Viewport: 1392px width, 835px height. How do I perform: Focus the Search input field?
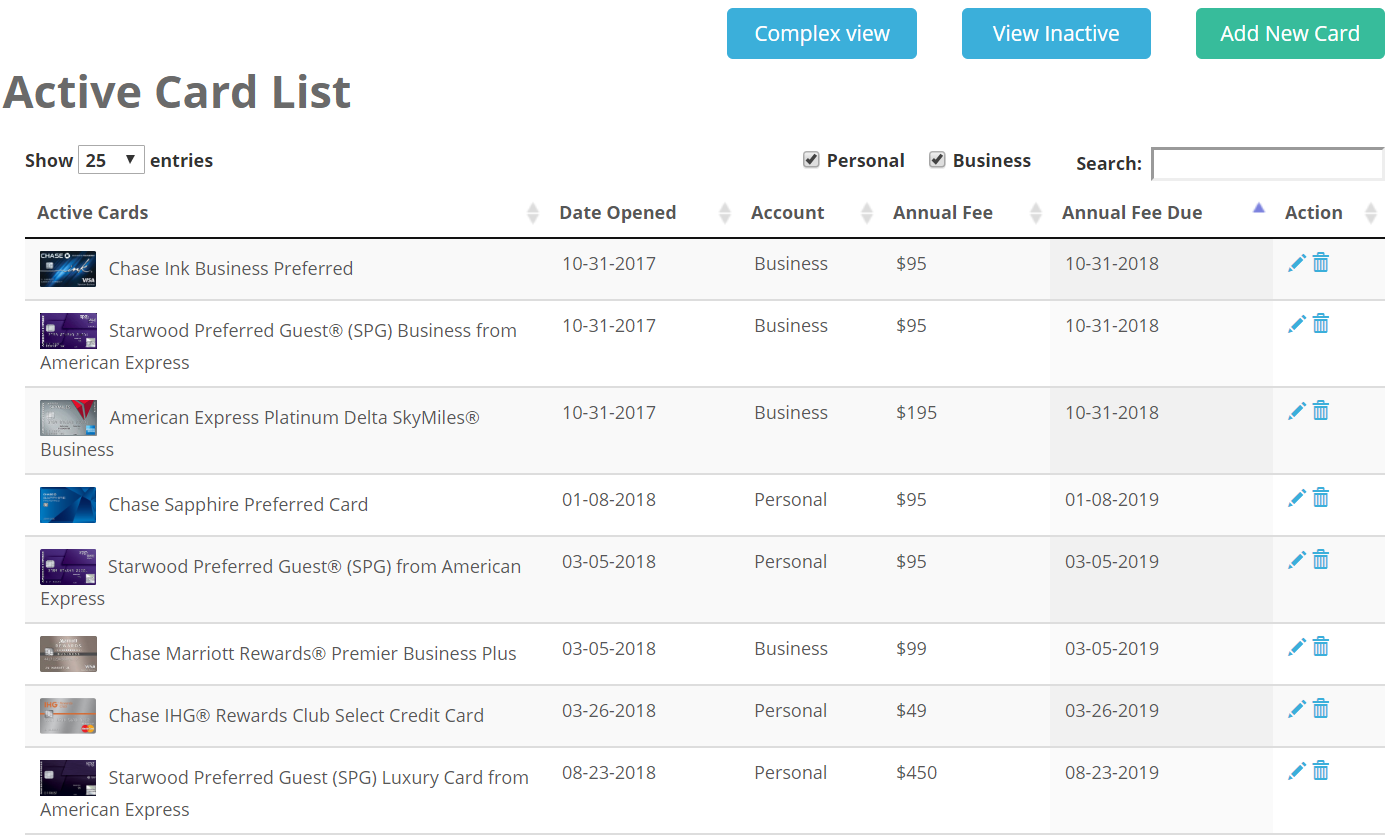point(1268,163)
